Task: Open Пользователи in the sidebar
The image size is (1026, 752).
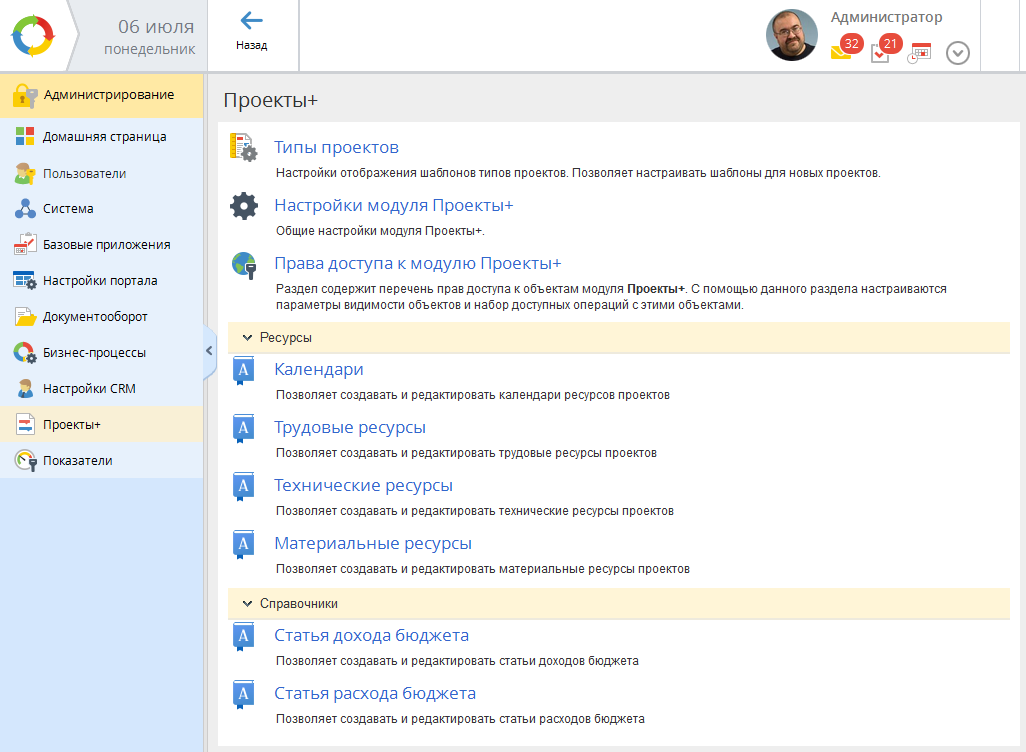Action: [x=84, y=173]
